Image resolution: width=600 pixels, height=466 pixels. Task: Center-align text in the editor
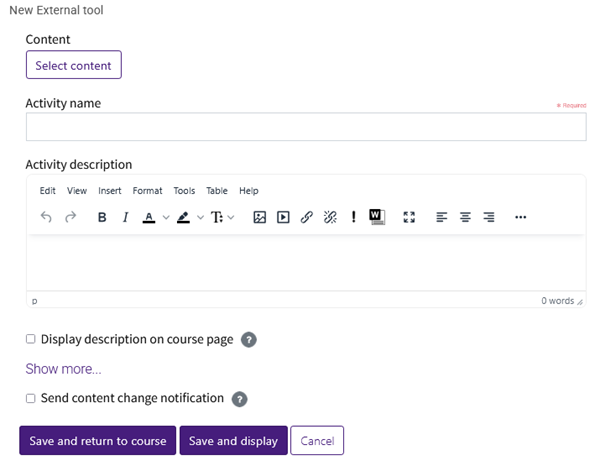(x=465, y=217)
